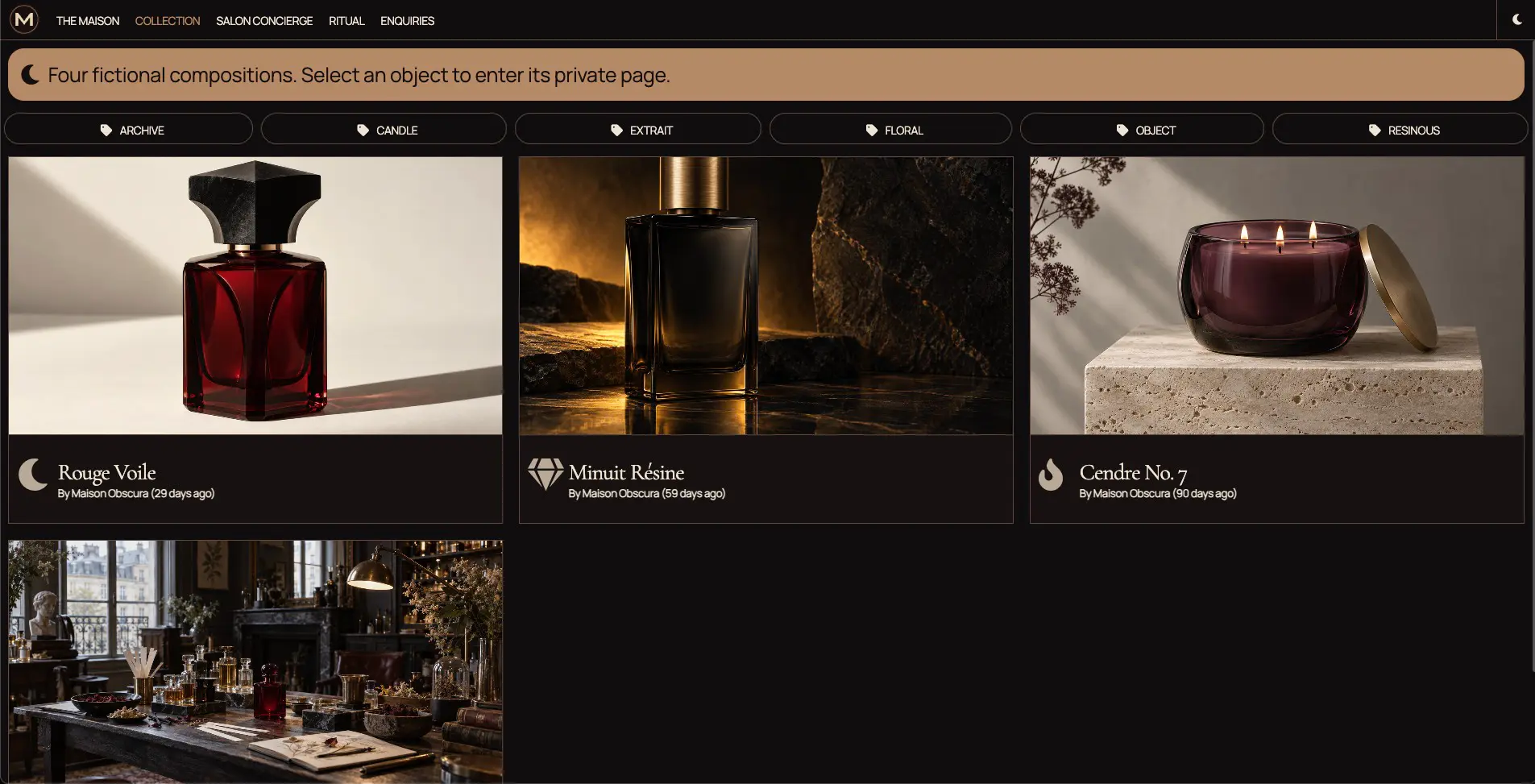Open the Rouge Voile red bottle image
This screenshot has width=1535, height=784.
(x=255, y=296)
